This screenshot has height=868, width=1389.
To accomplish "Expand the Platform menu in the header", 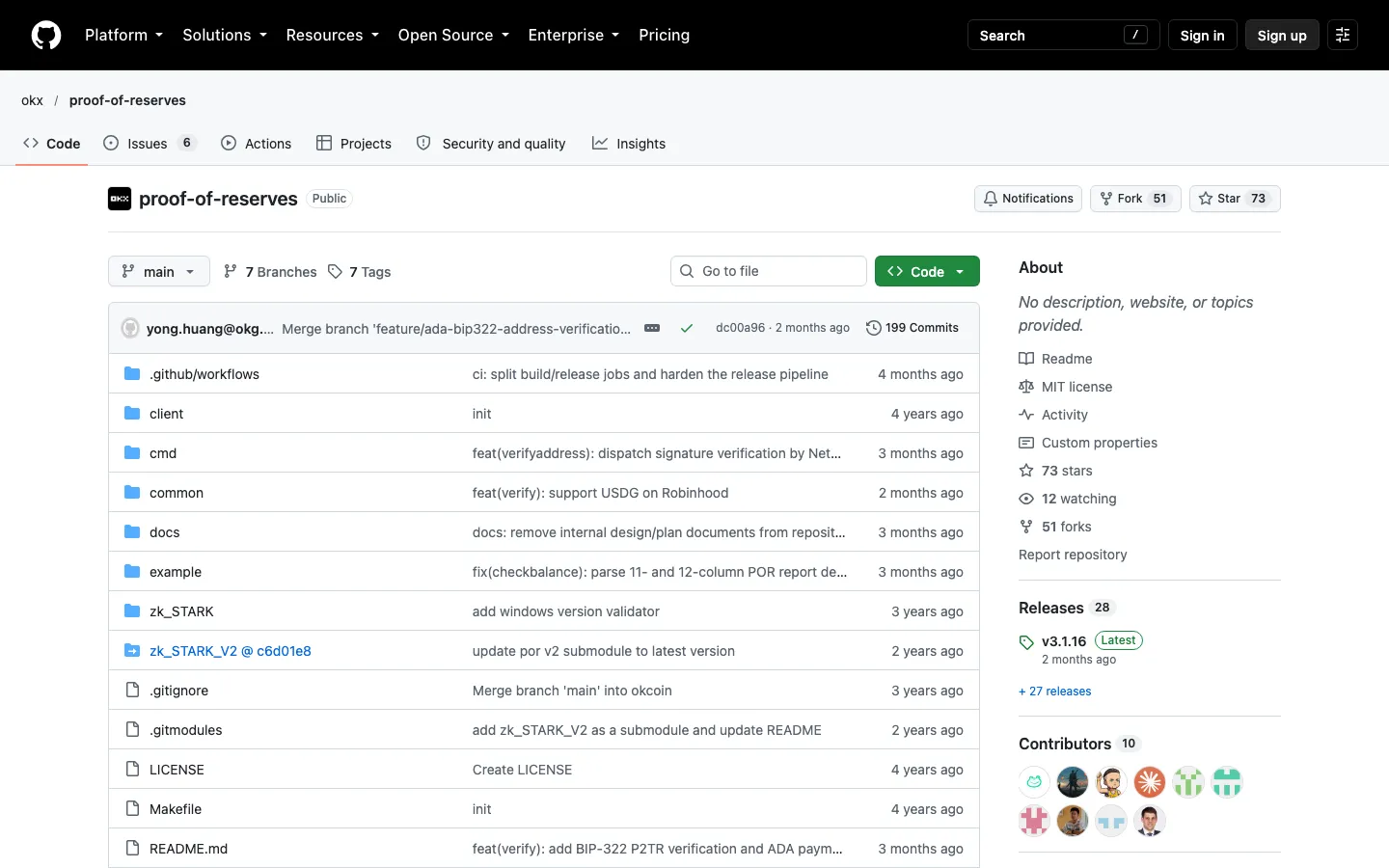I will tap(123, 35).
